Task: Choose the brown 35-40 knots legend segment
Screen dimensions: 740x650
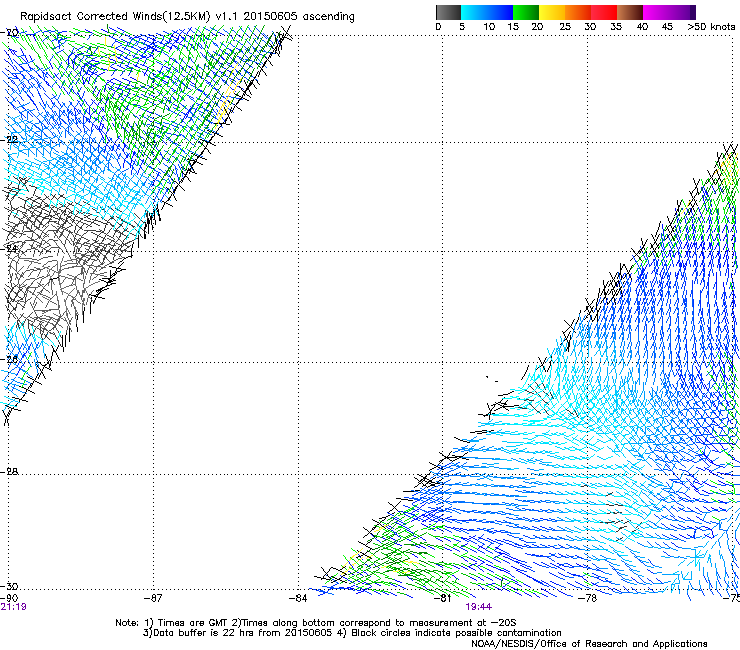Action: (630, 12)
